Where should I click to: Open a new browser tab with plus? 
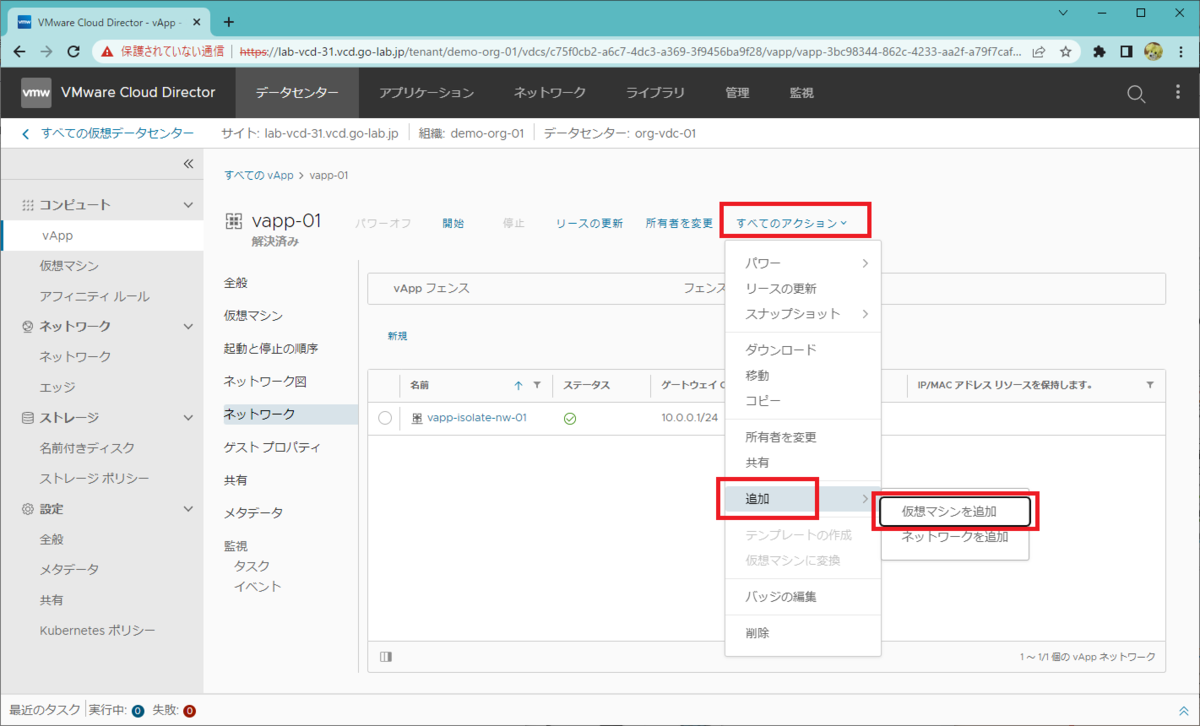point(229,21)
